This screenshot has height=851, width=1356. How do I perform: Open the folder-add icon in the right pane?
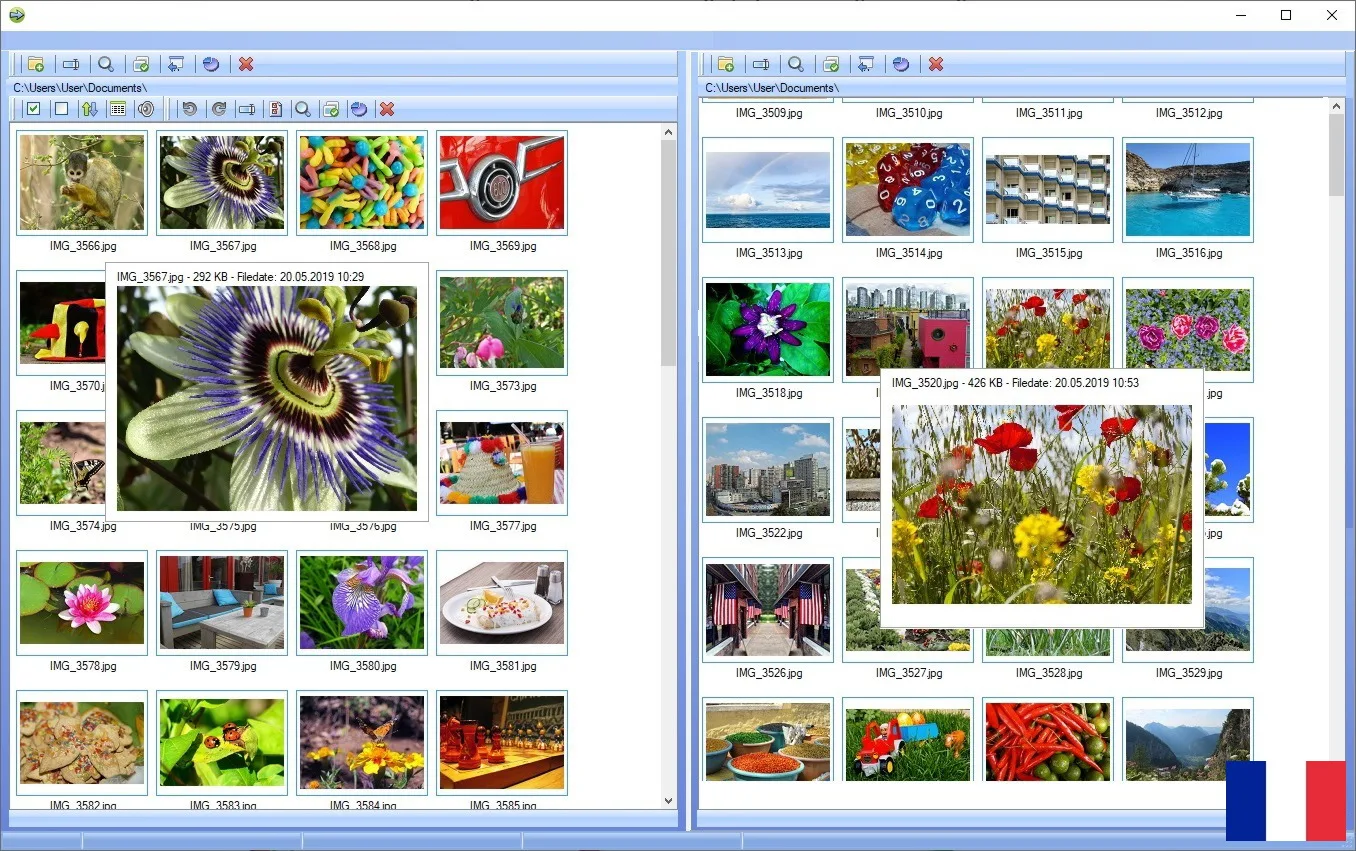(726, 64)
